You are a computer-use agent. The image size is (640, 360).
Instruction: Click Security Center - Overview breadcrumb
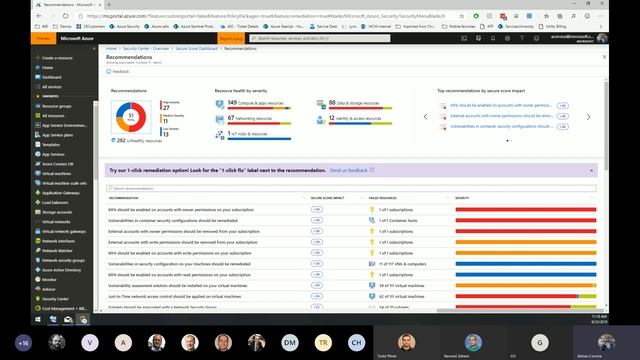coord(146,49)
